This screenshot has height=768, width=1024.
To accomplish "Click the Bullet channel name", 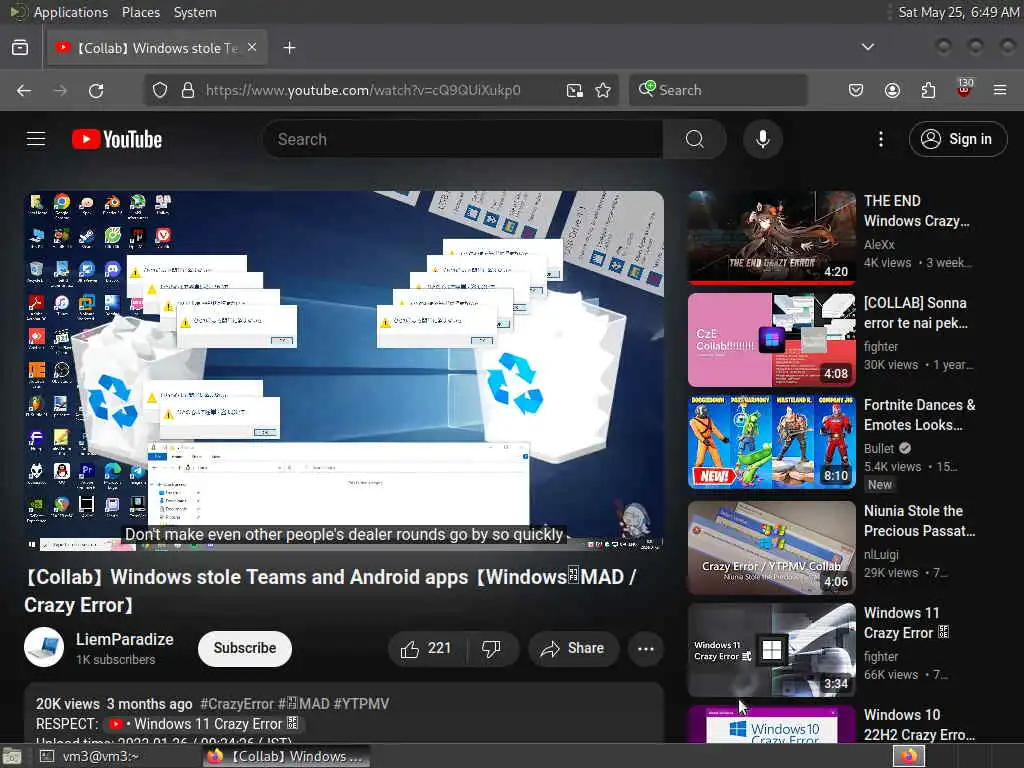I will [x=878, y=449].
